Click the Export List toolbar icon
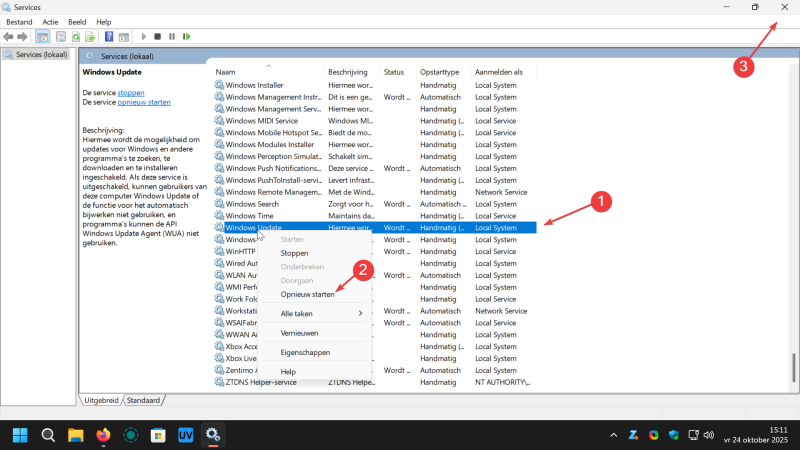 click(90, 37)
